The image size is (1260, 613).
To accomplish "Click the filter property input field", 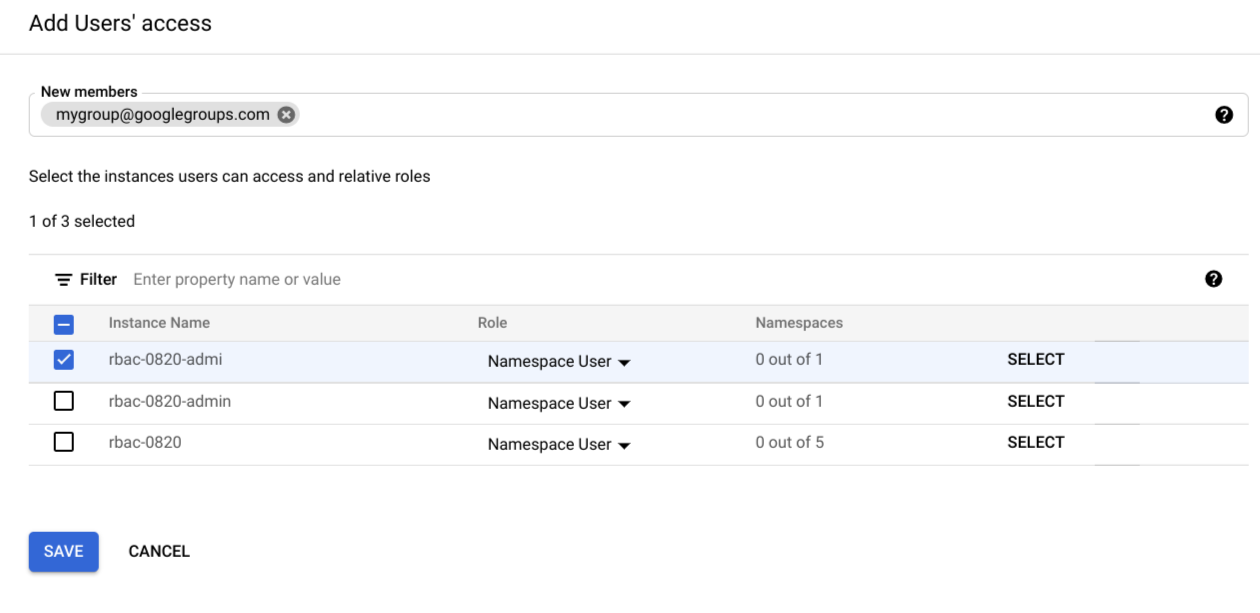I will point(300,278).
